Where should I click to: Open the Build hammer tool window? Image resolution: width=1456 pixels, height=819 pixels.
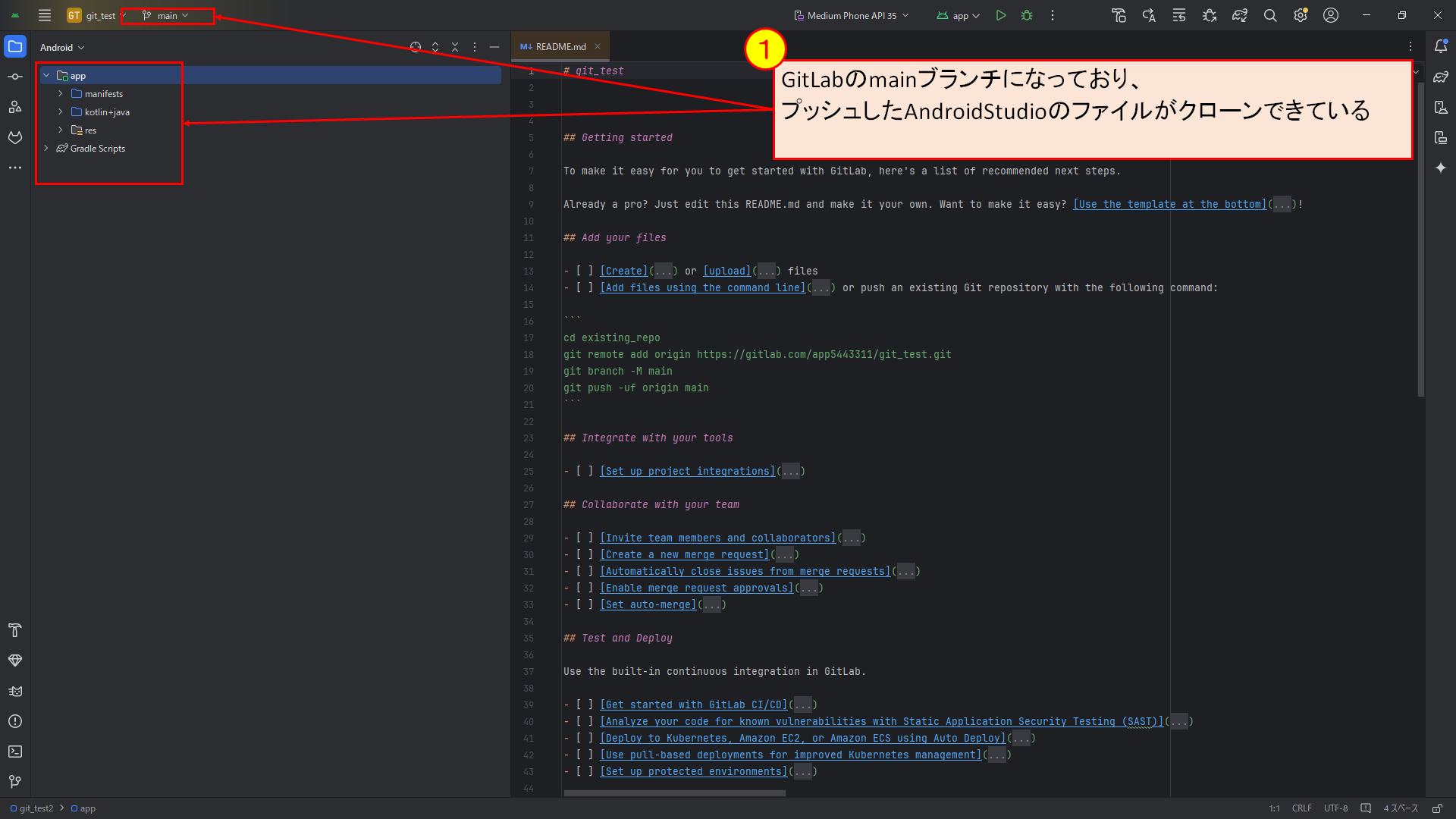tap(15, 630)
